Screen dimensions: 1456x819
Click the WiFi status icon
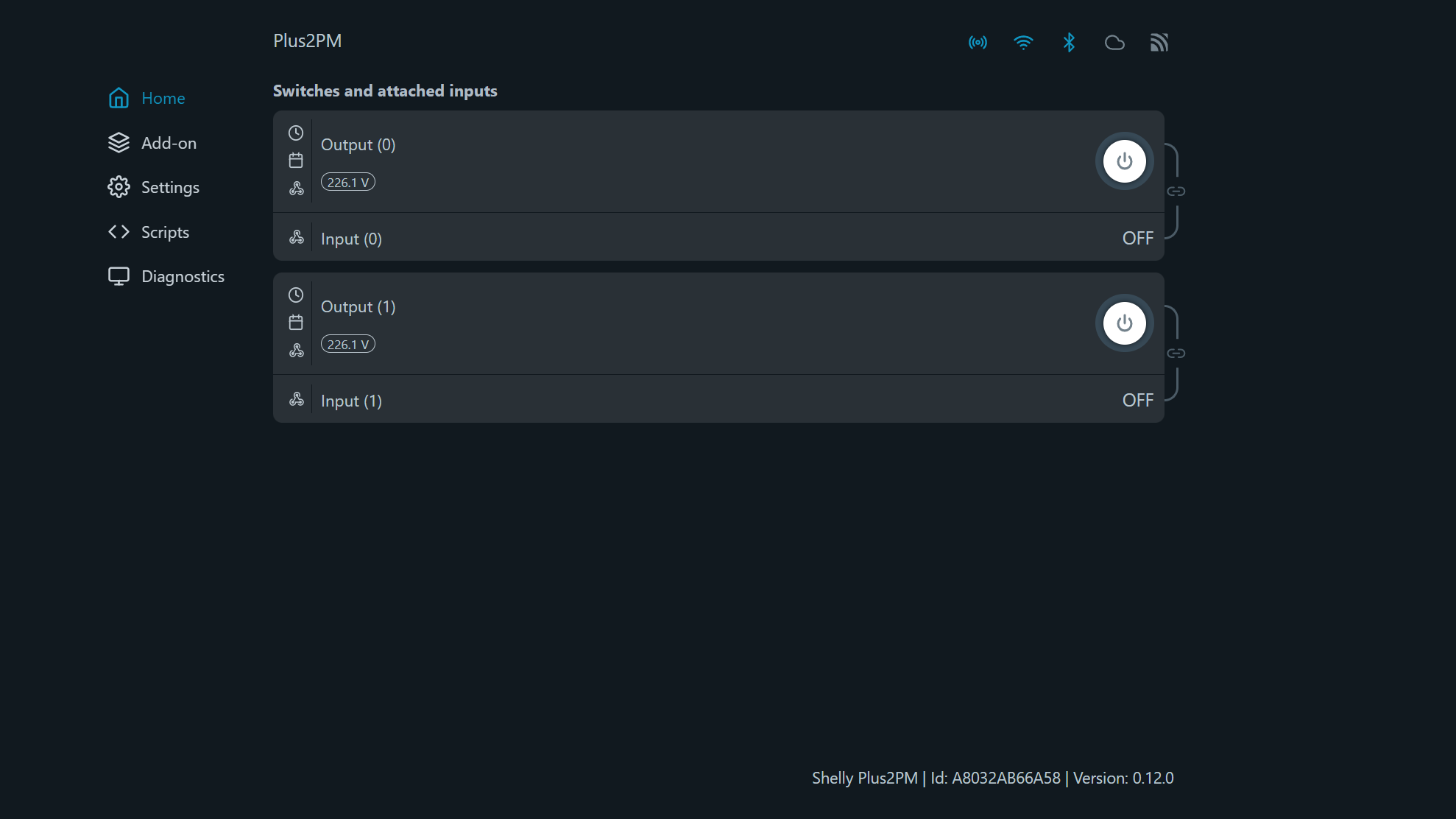coord(1023,42)
